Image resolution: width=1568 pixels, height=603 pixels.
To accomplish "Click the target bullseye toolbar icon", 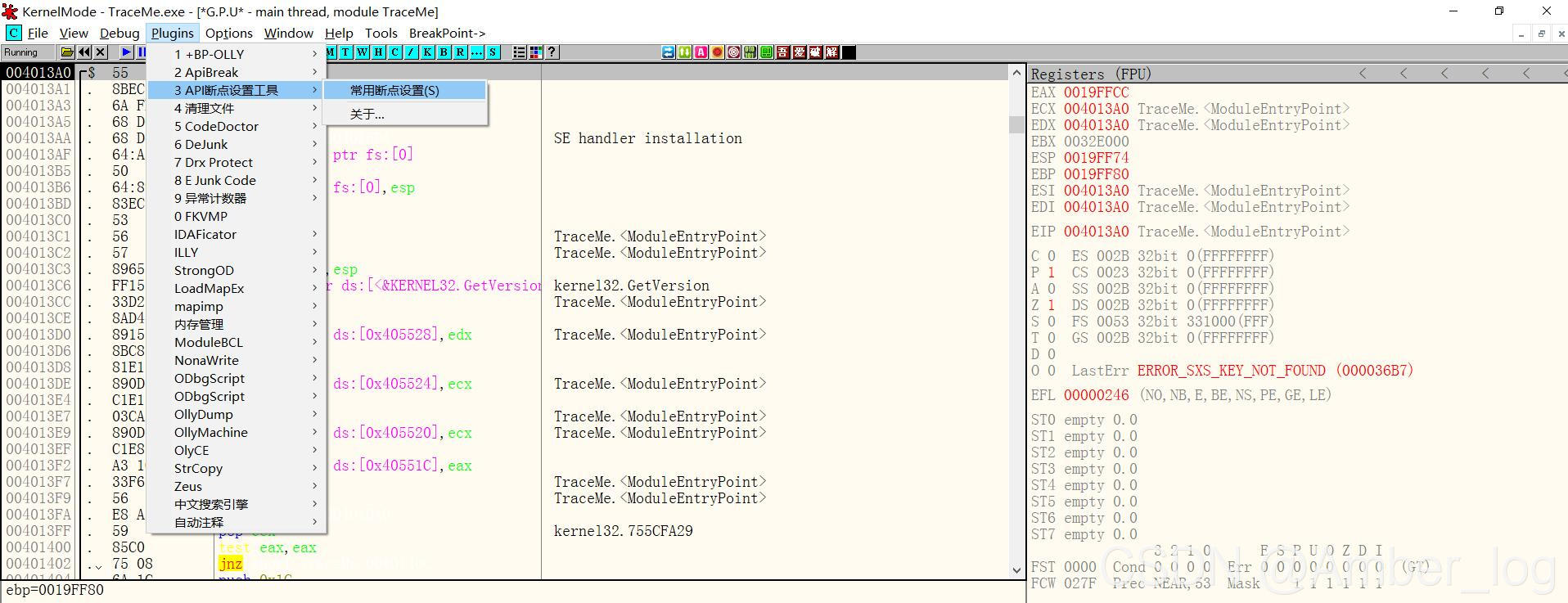I will tap(733, 52).
